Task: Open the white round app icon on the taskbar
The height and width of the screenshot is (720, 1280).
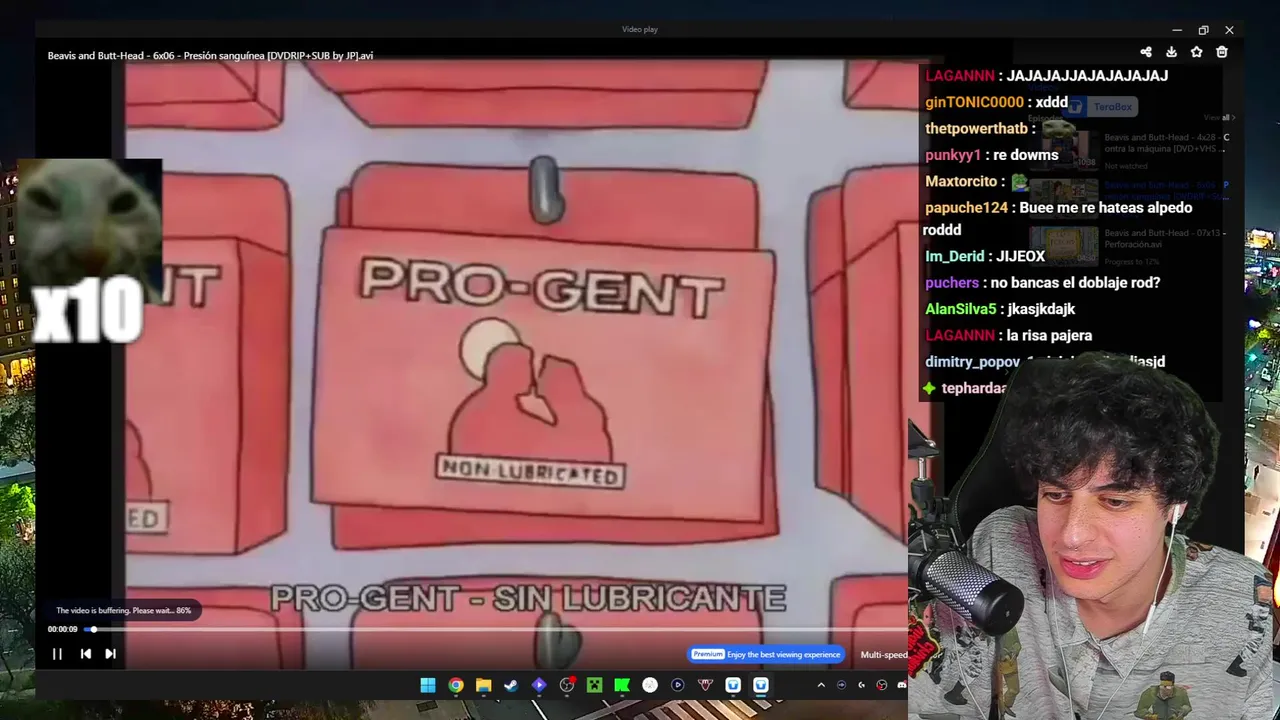Action: click(x=650, y=685)
